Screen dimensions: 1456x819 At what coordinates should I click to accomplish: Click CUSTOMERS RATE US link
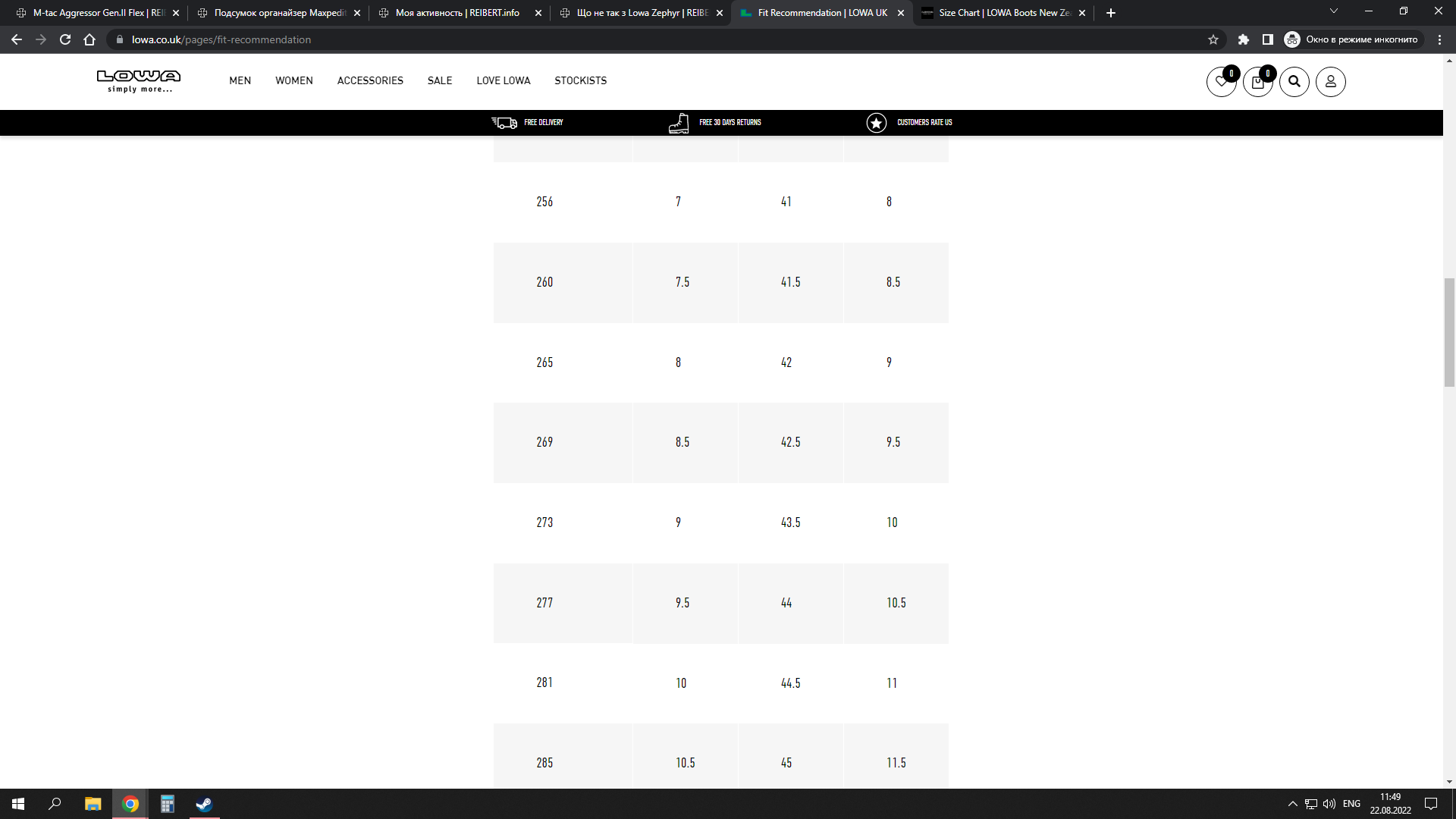[924, 122]
